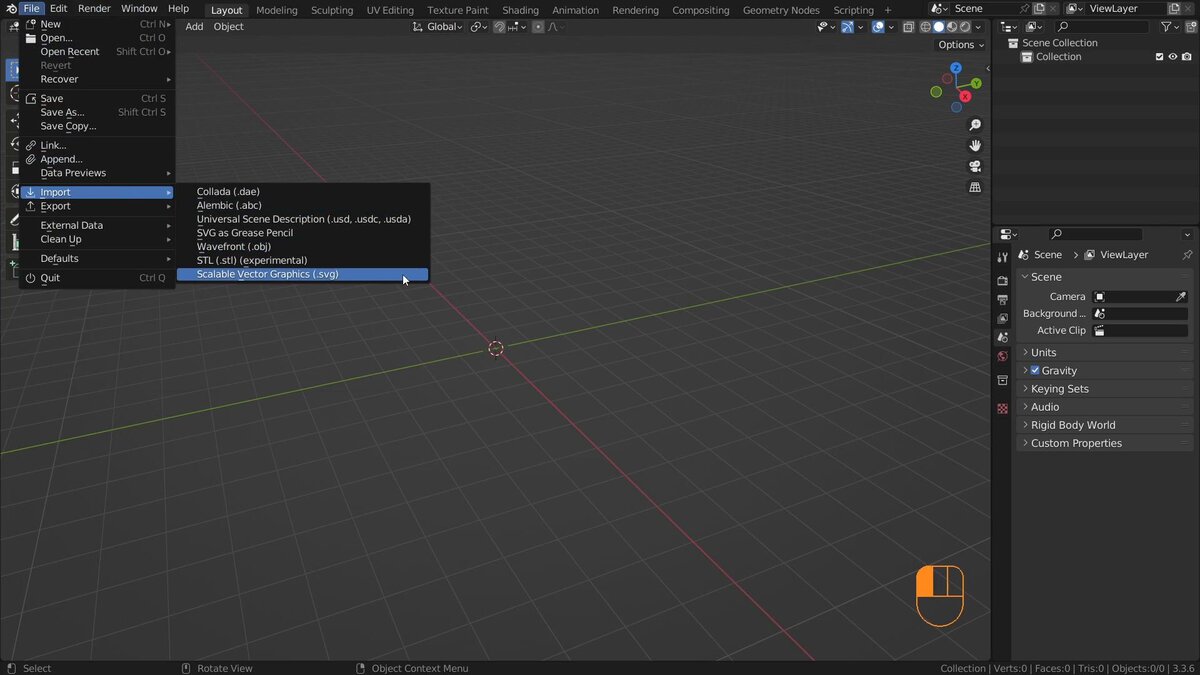Viewport: 1200px width, 675px height.
Task: Click the red X axis on navigation gizmo
Action: (x=965, y=97)
